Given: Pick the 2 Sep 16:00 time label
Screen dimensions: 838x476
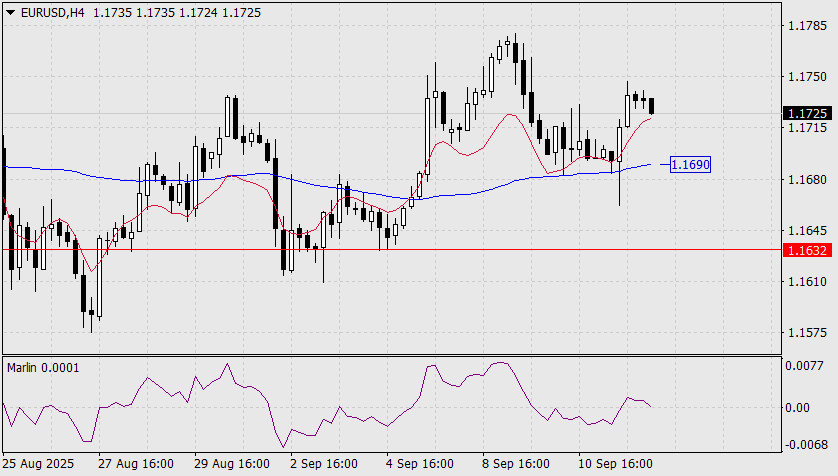Looking at the screenshot, I should [x=324, y=464].
